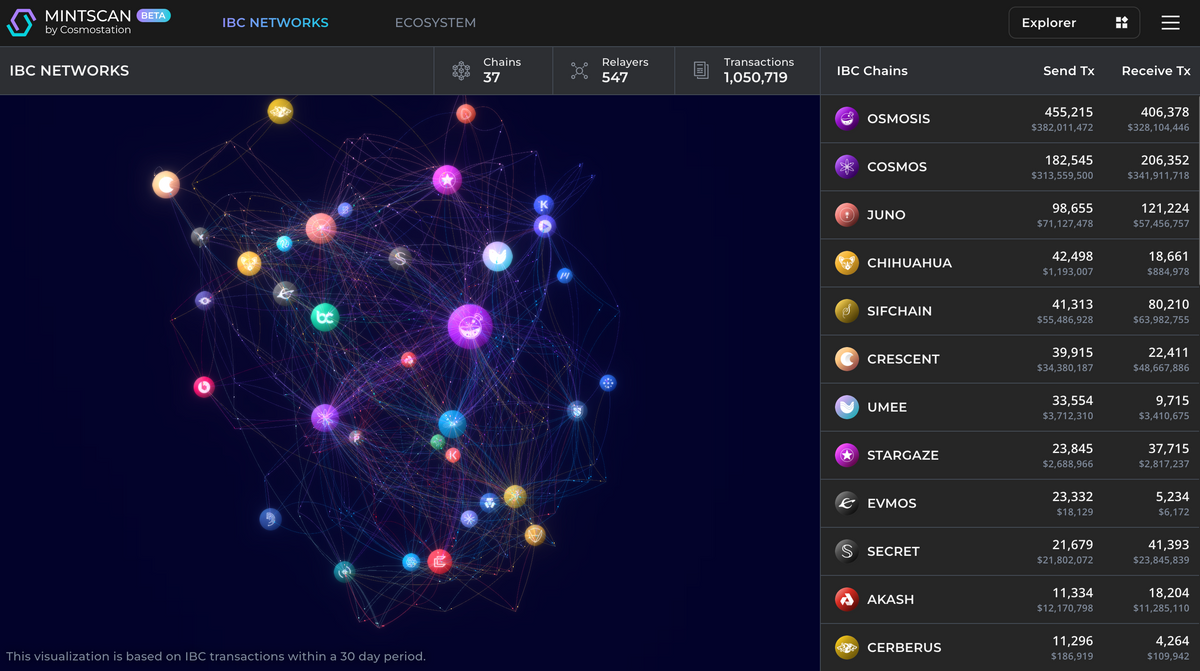Image resolution: width=1200 pixels, height=671 pixels.
Task: Click the Relayers network icon
Action: 579,71
